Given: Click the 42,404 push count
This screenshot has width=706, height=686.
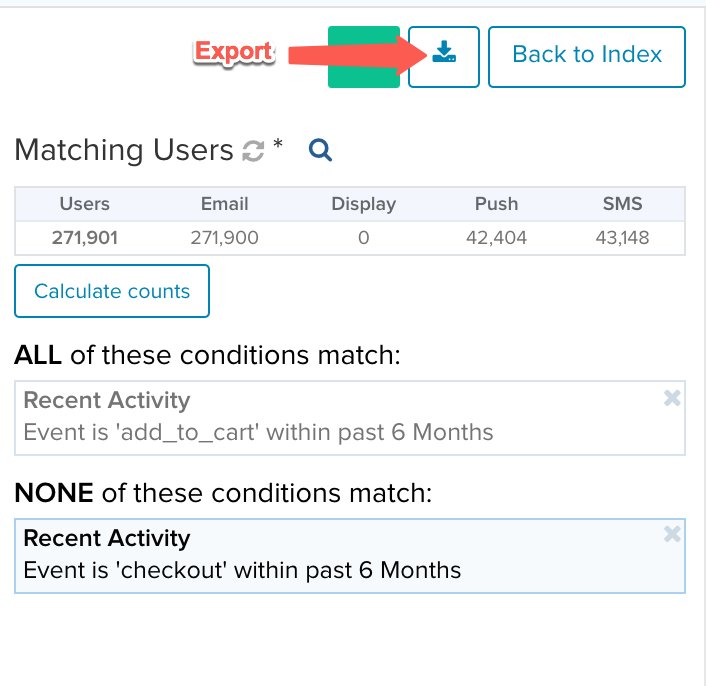Looking at the screenshot, I should click(496, 238).
